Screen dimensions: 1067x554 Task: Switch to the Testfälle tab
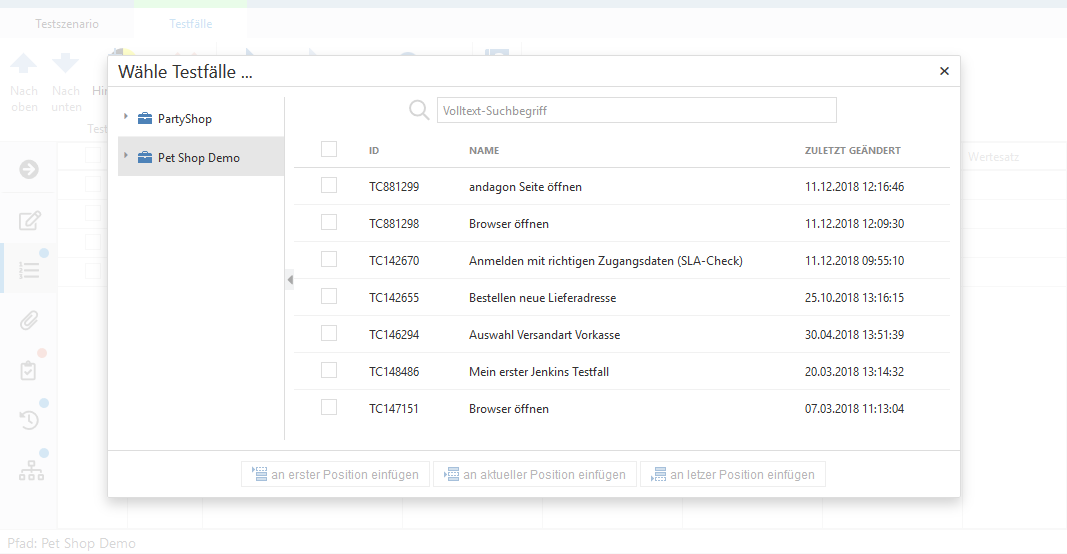pyautogui.click(x=190, y=24)
